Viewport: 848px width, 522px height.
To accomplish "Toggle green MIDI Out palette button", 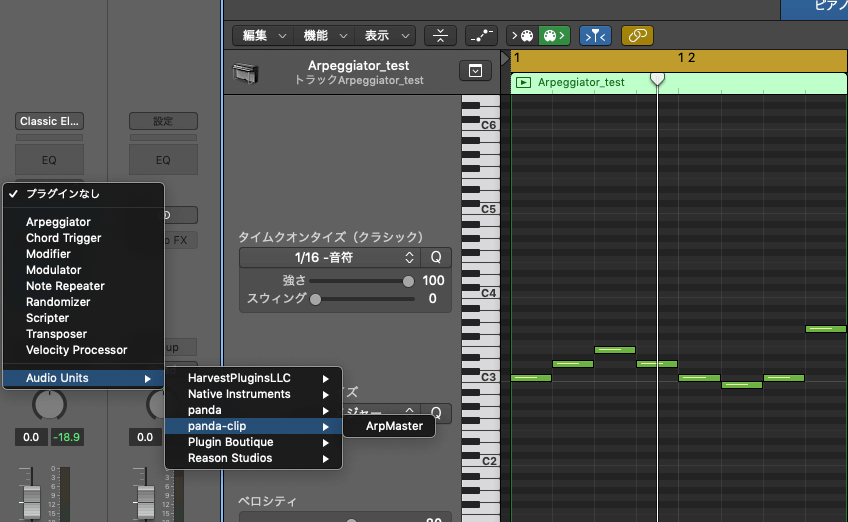I will click(554, 36).
